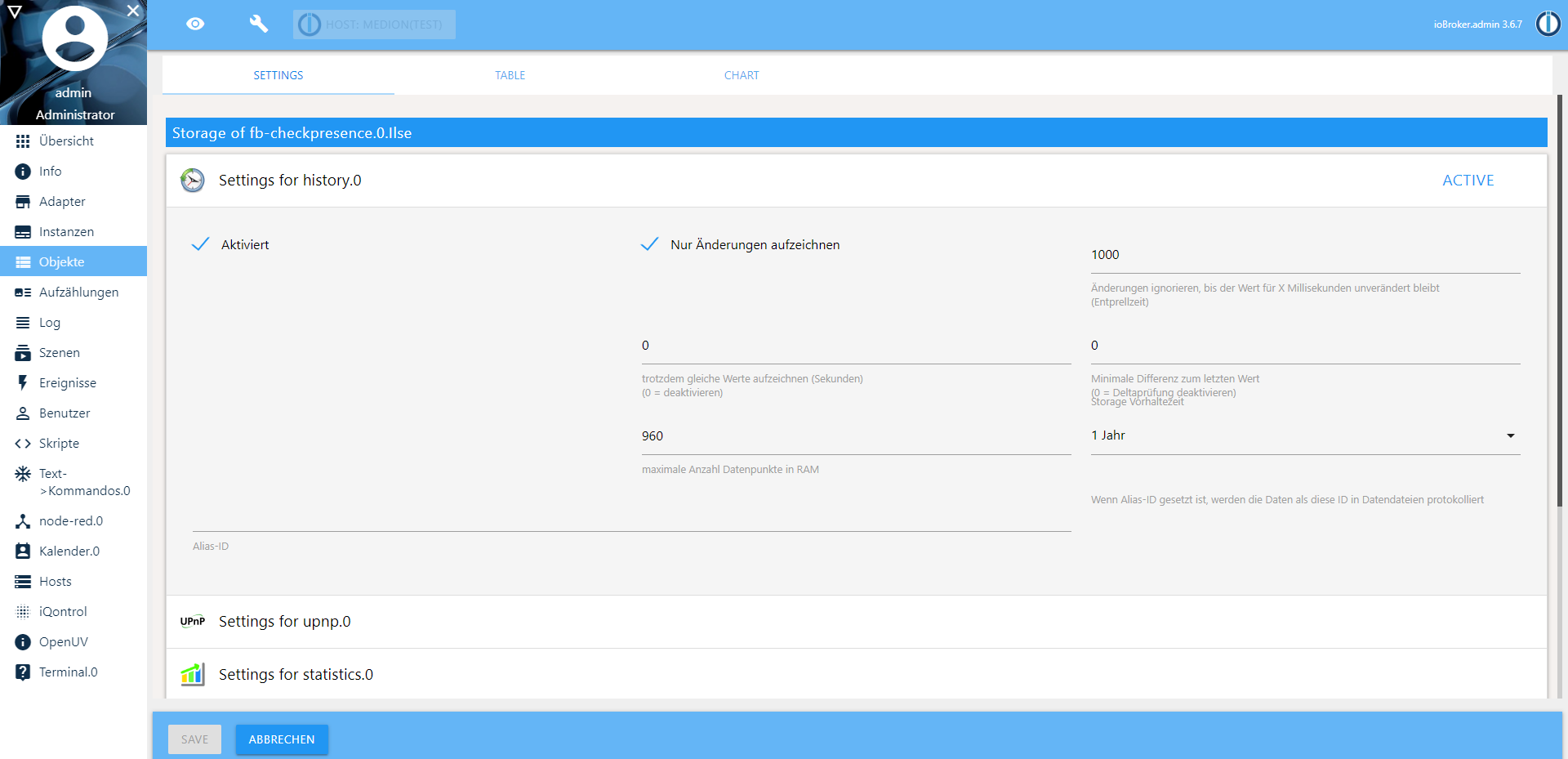Click the ACTIVE status label
Image resolution: width=1568 pixels, height=759 pixels.
tap(1468, 181)
